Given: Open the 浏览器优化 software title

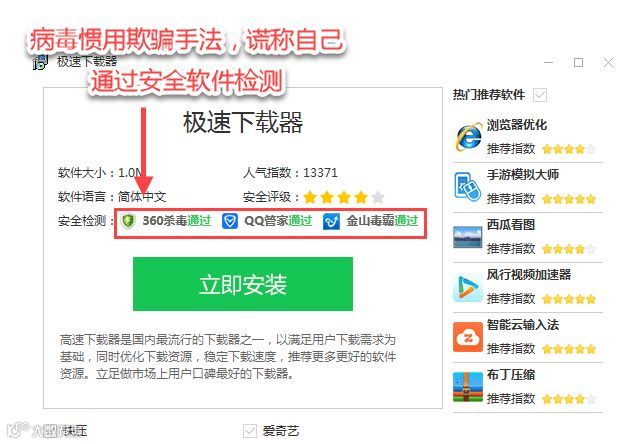Looking at the screenshot, I should coord(516,125).
